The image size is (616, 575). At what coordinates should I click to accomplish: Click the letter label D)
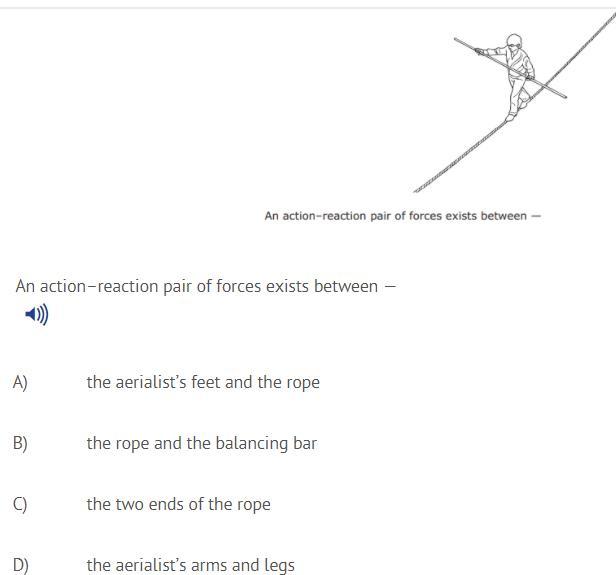(20, 566)
